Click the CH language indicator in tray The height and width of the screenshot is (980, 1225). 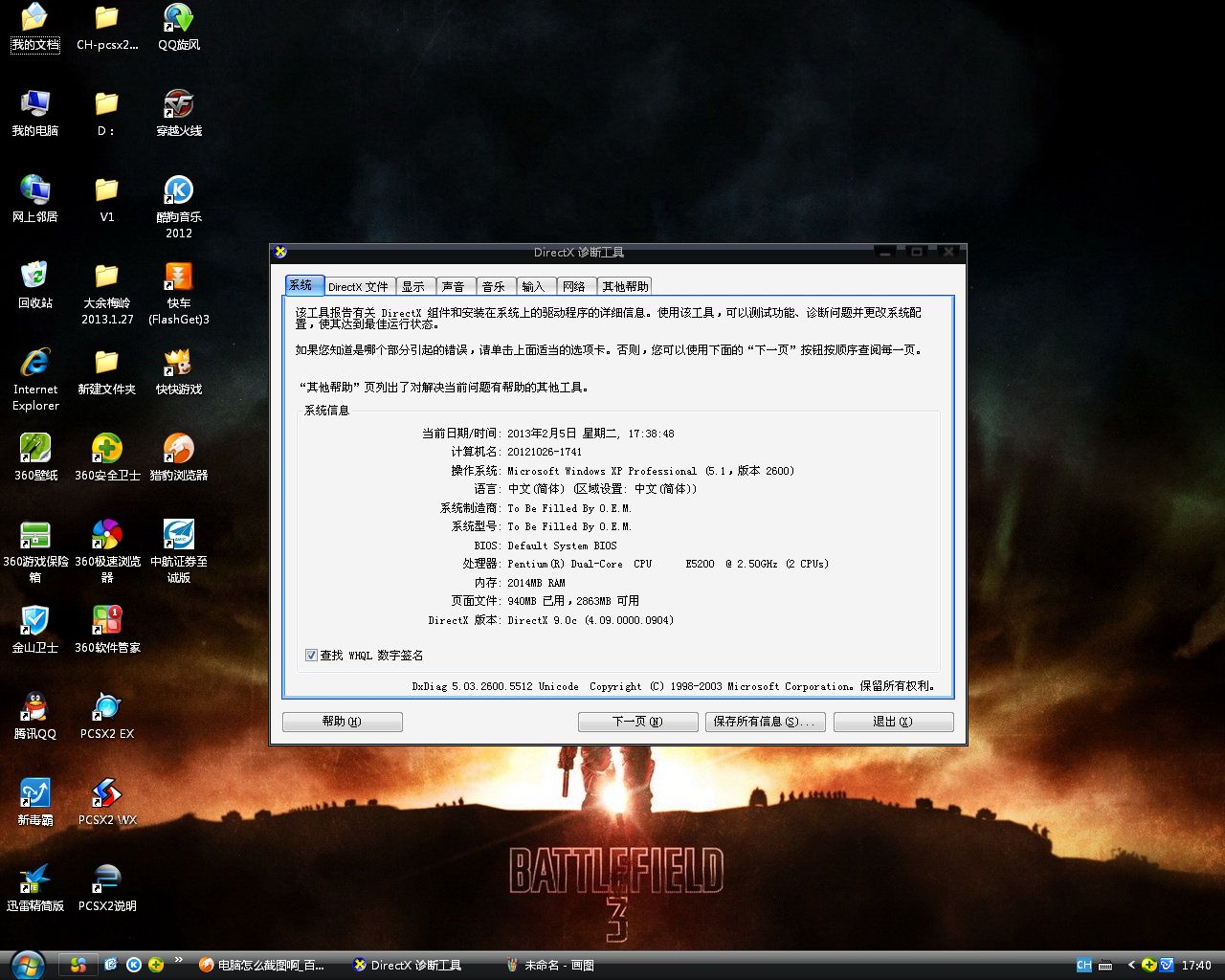pyautogui.click(x=1084, y=965)
